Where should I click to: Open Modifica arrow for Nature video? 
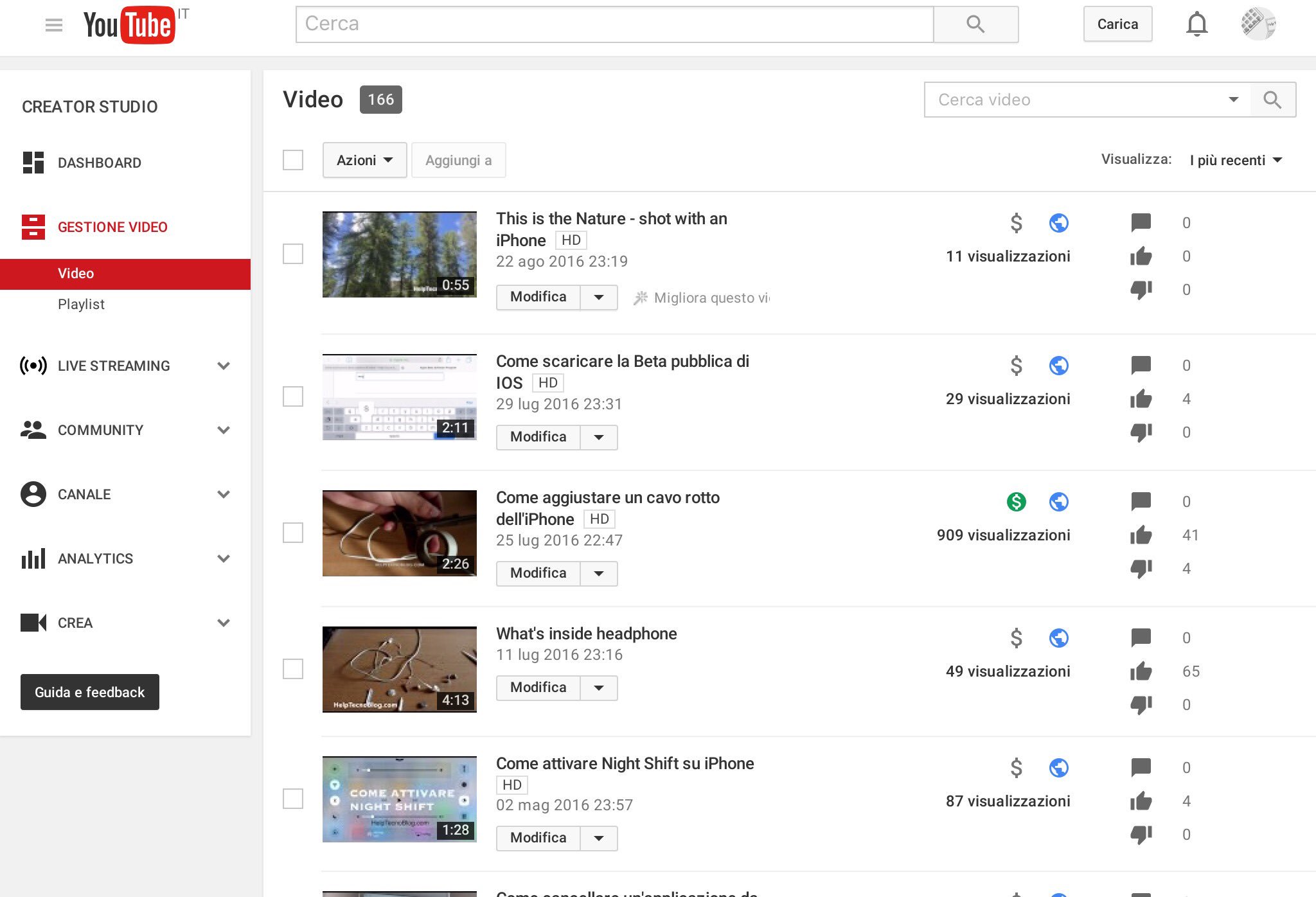tap(599, 298)
